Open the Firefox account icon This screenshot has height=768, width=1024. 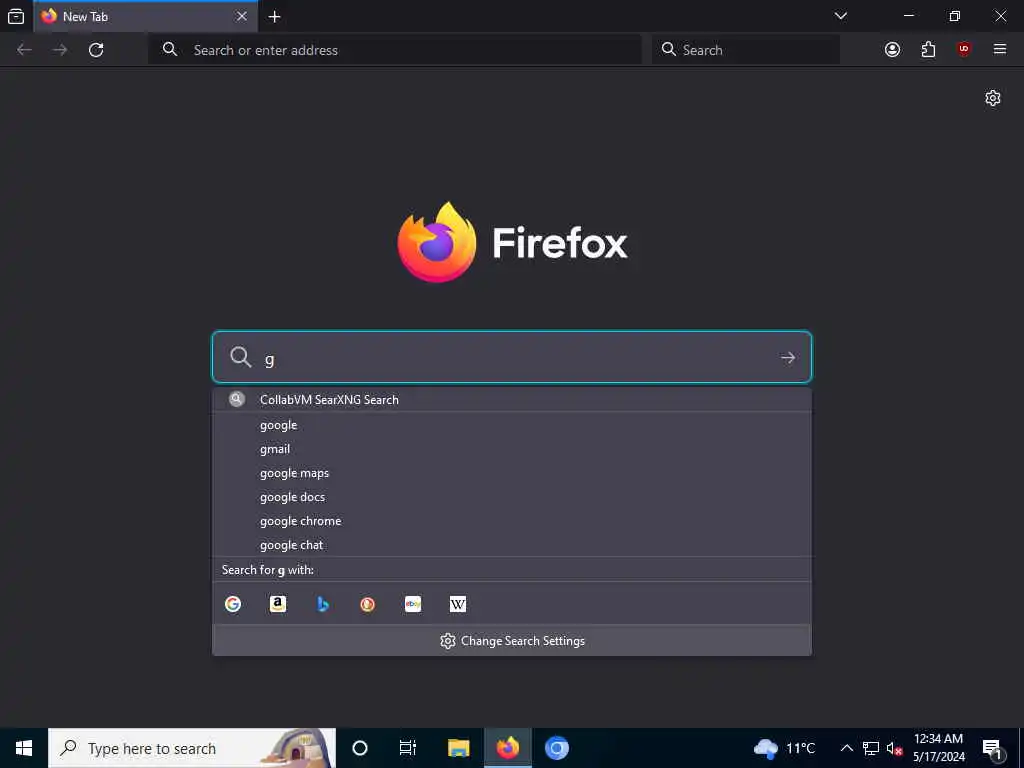point(892,50)
